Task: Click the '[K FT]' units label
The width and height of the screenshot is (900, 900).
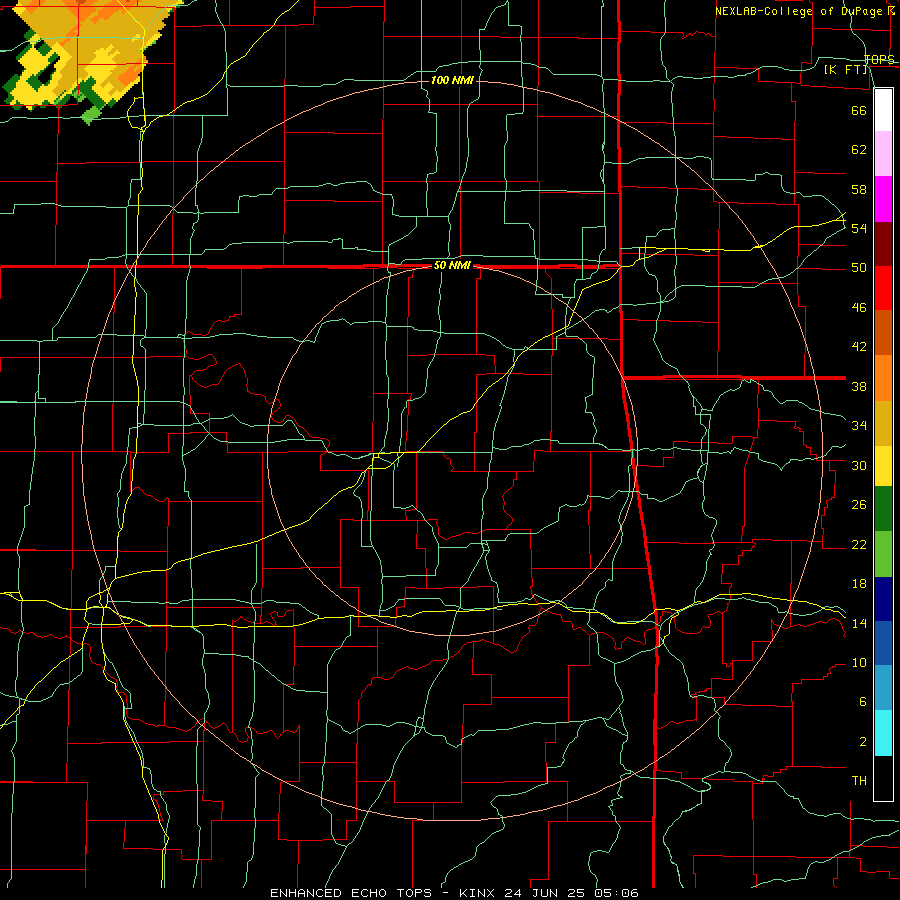Action: 845,69
